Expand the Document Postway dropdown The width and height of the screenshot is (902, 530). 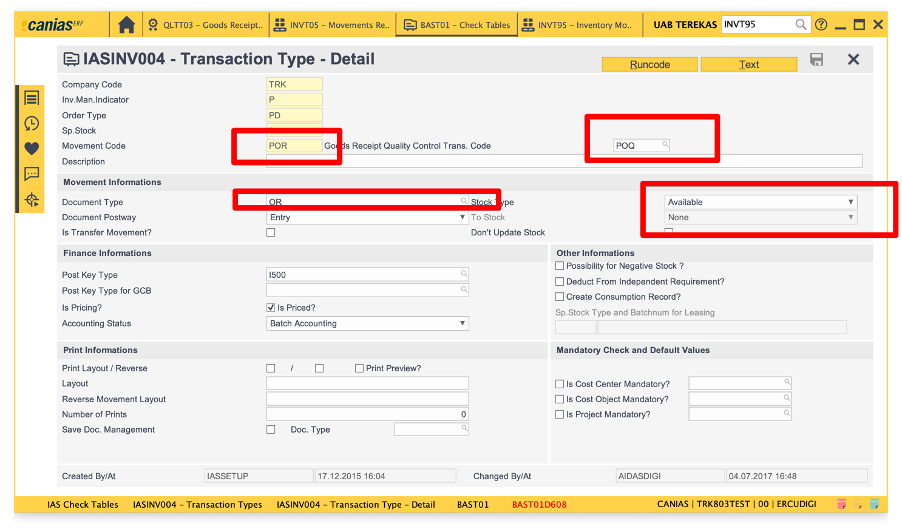point(367,217)
